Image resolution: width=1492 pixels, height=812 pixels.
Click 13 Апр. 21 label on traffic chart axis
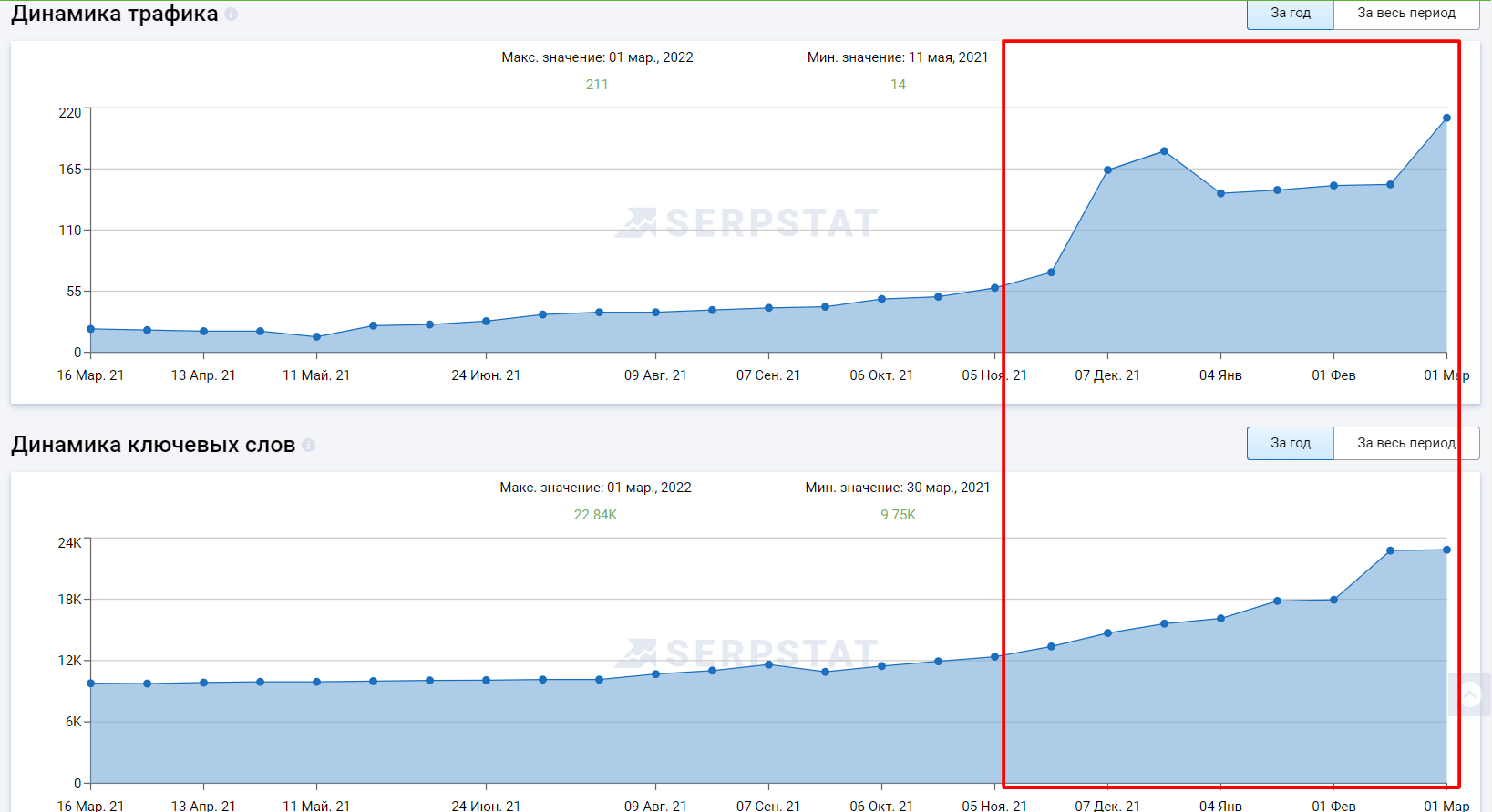[x=203, y=375]
